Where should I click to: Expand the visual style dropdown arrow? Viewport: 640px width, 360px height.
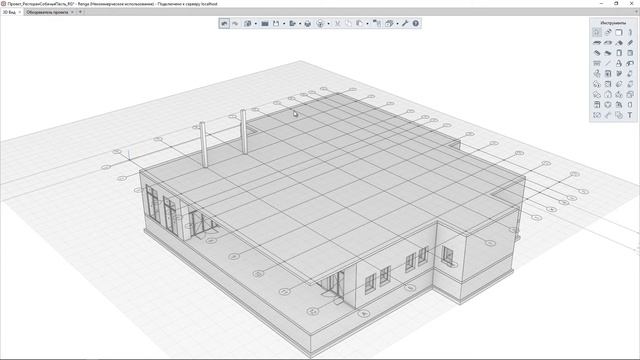point(328,24)
